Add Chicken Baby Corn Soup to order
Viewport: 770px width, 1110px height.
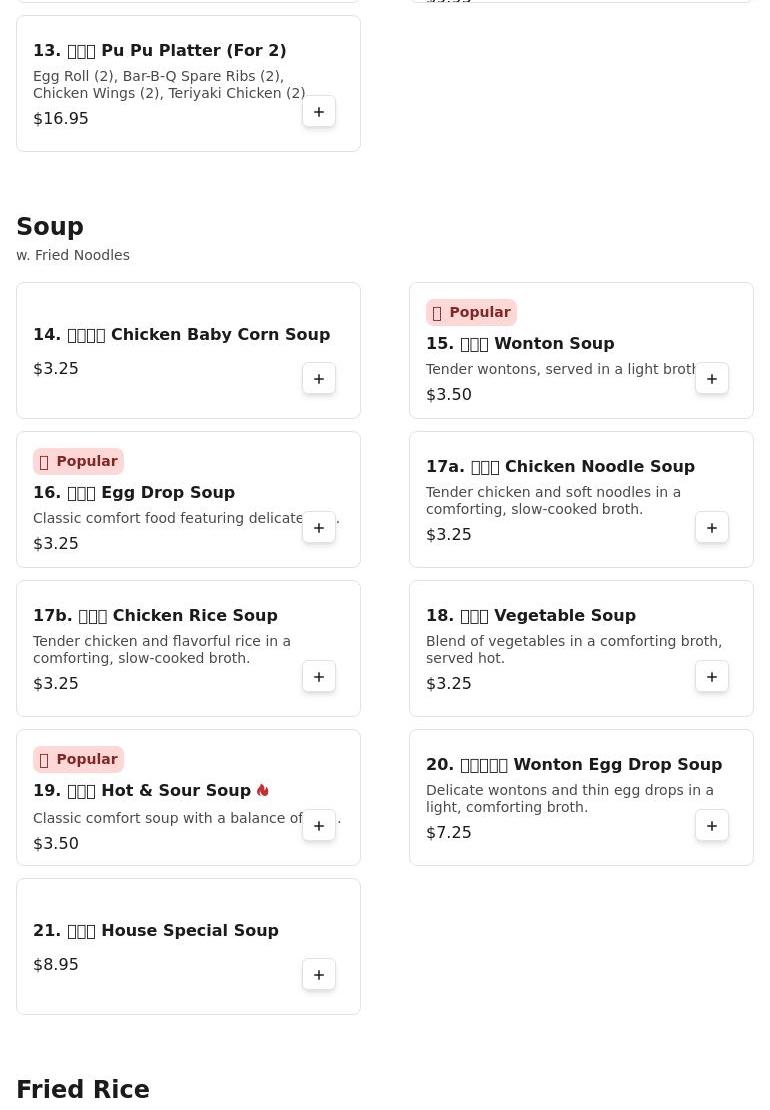point(319,379)
